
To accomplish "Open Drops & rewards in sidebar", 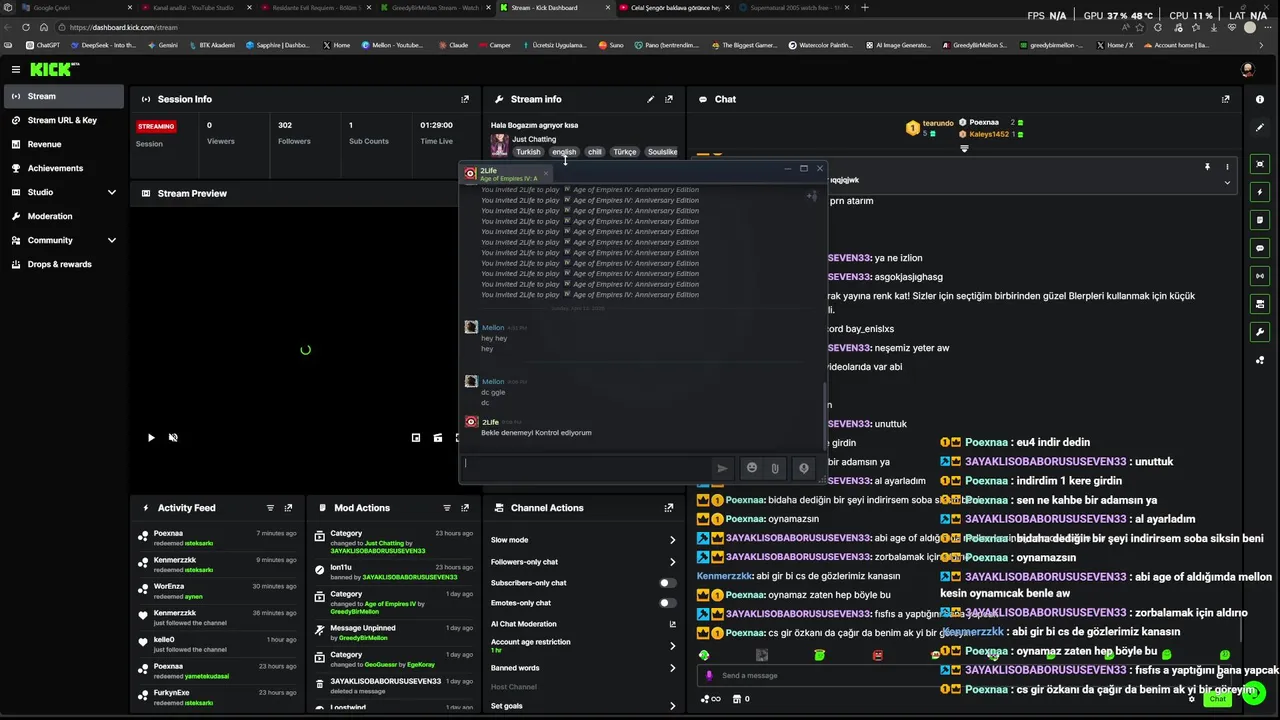I will click(64, 264).
